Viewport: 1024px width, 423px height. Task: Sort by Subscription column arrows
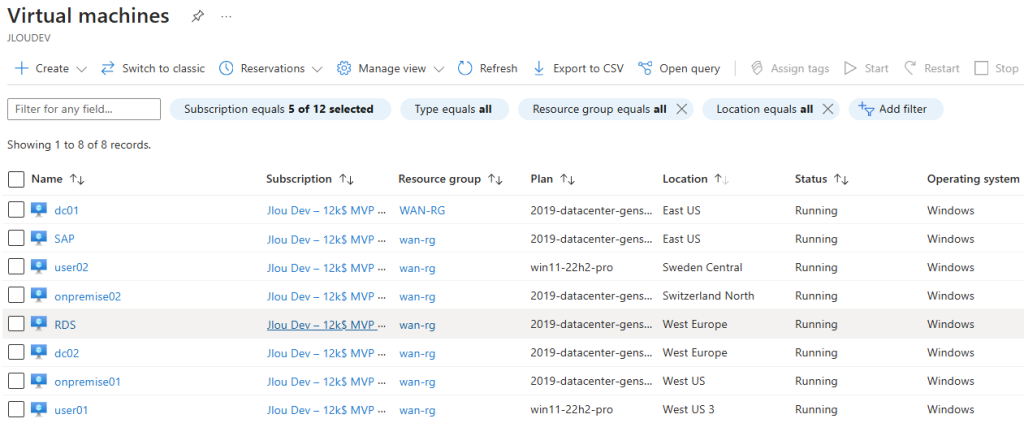(x=346, y=180)
